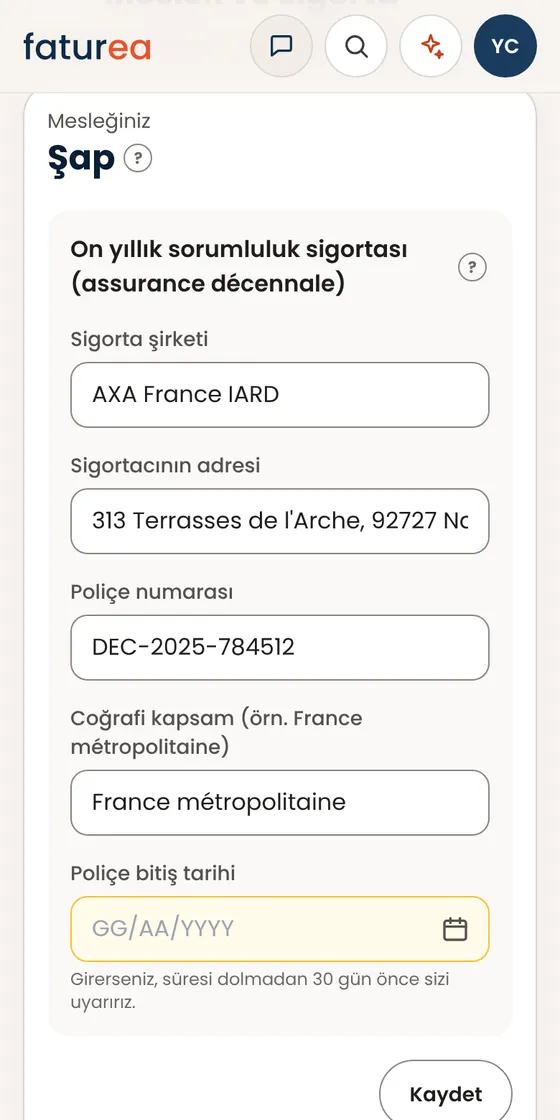
Task: Launch the AI sparkle assistant icon
Action: point(431,46)
